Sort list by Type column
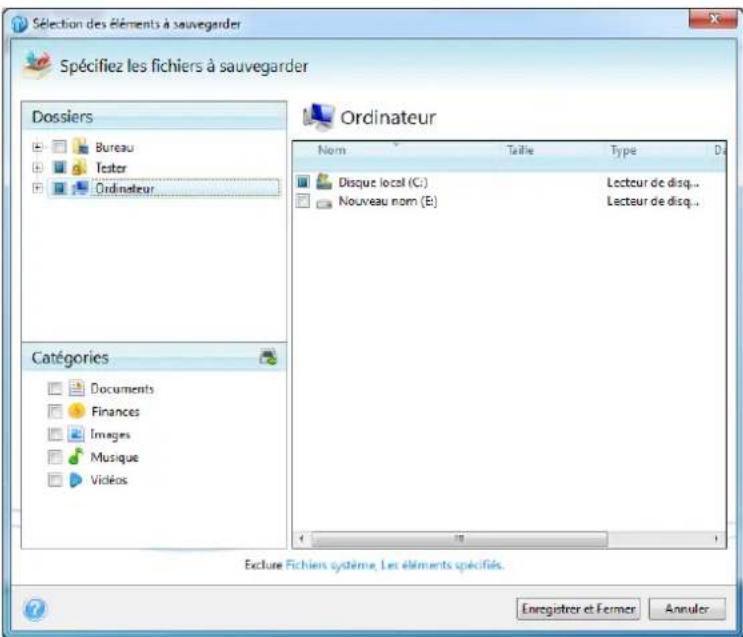 623,150
